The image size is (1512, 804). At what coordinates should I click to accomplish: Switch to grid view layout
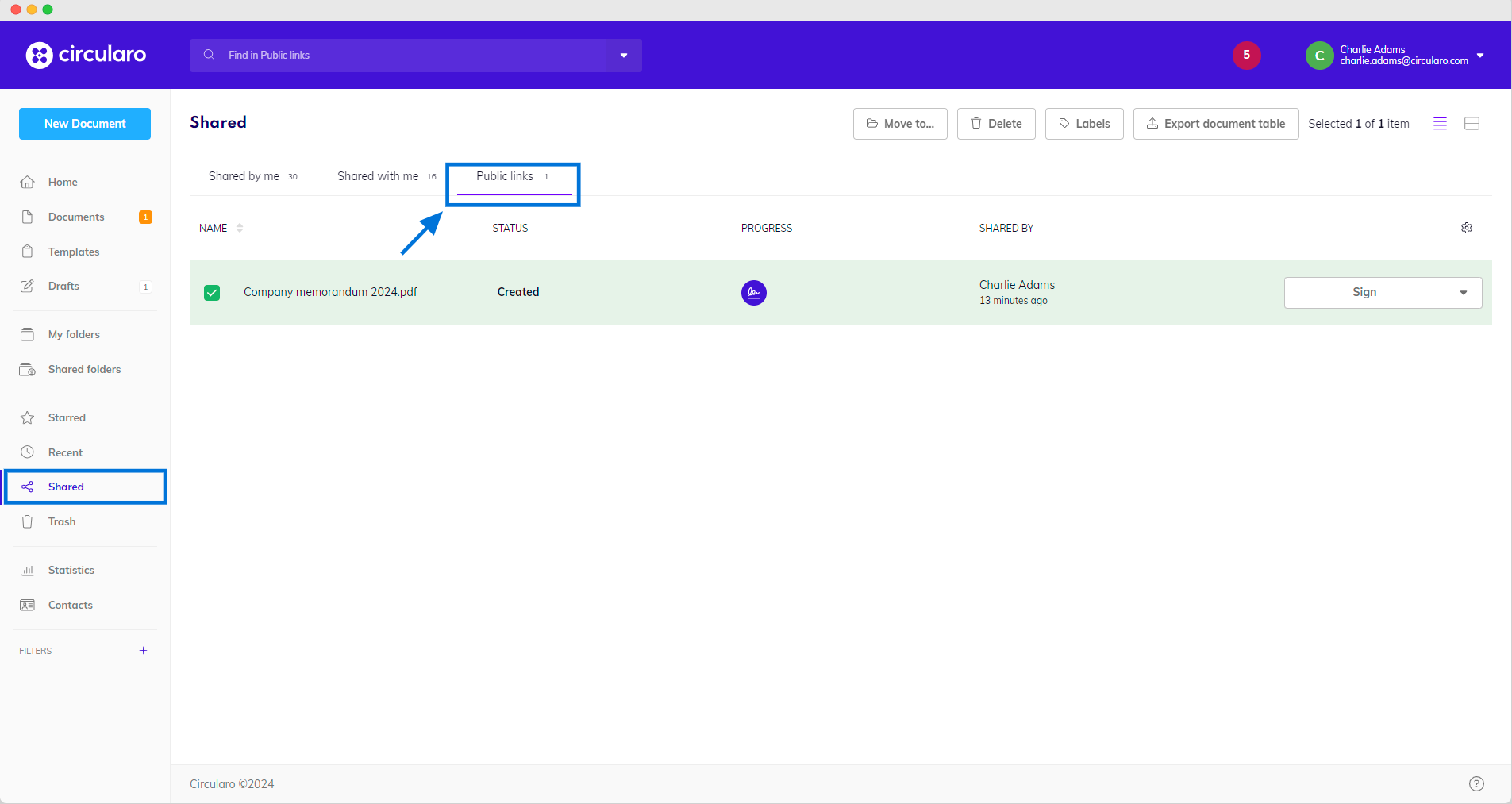1472,124
